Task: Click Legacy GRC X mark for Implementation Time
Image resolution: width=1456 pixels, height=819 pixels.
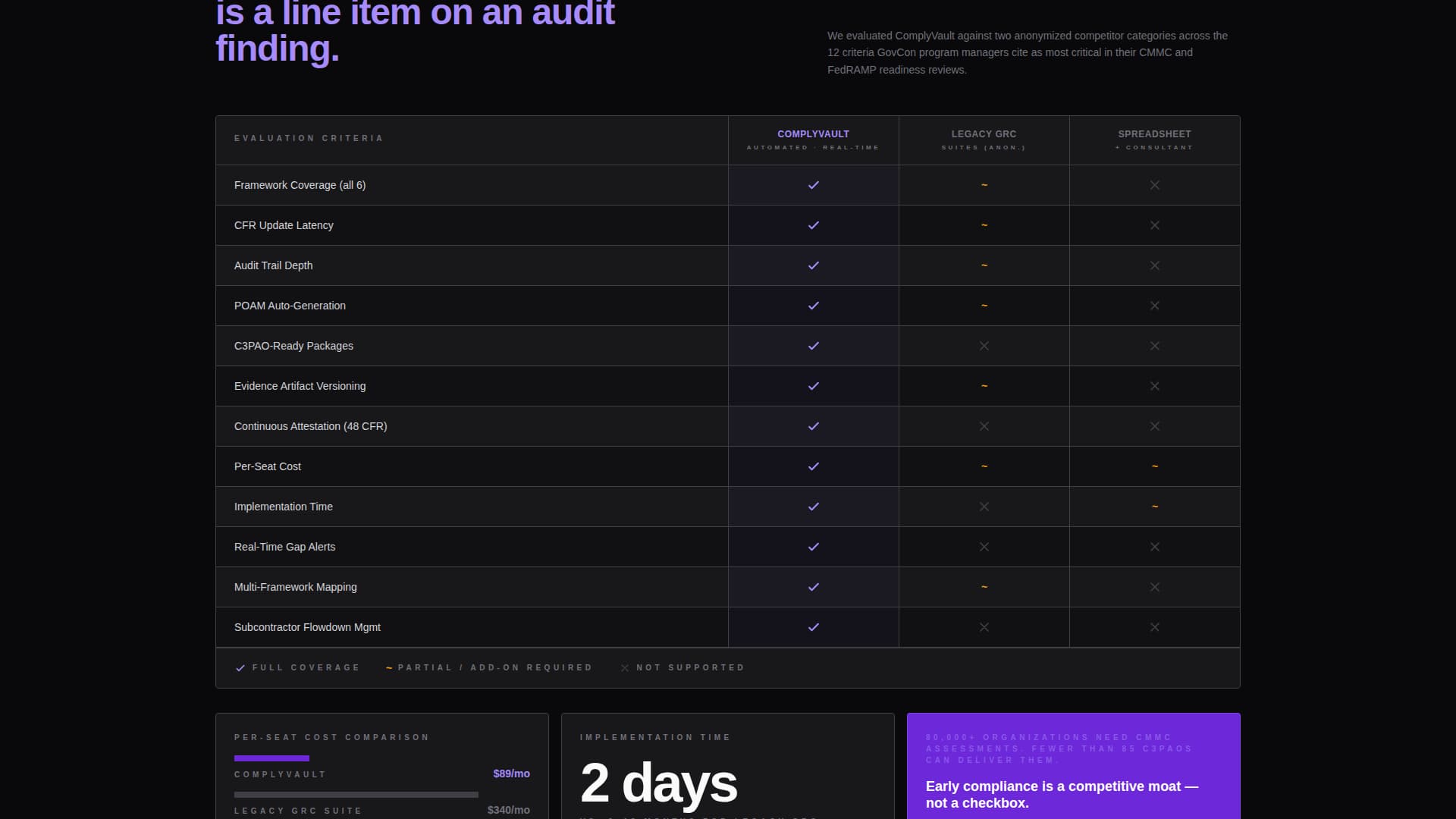Action: 984,507
